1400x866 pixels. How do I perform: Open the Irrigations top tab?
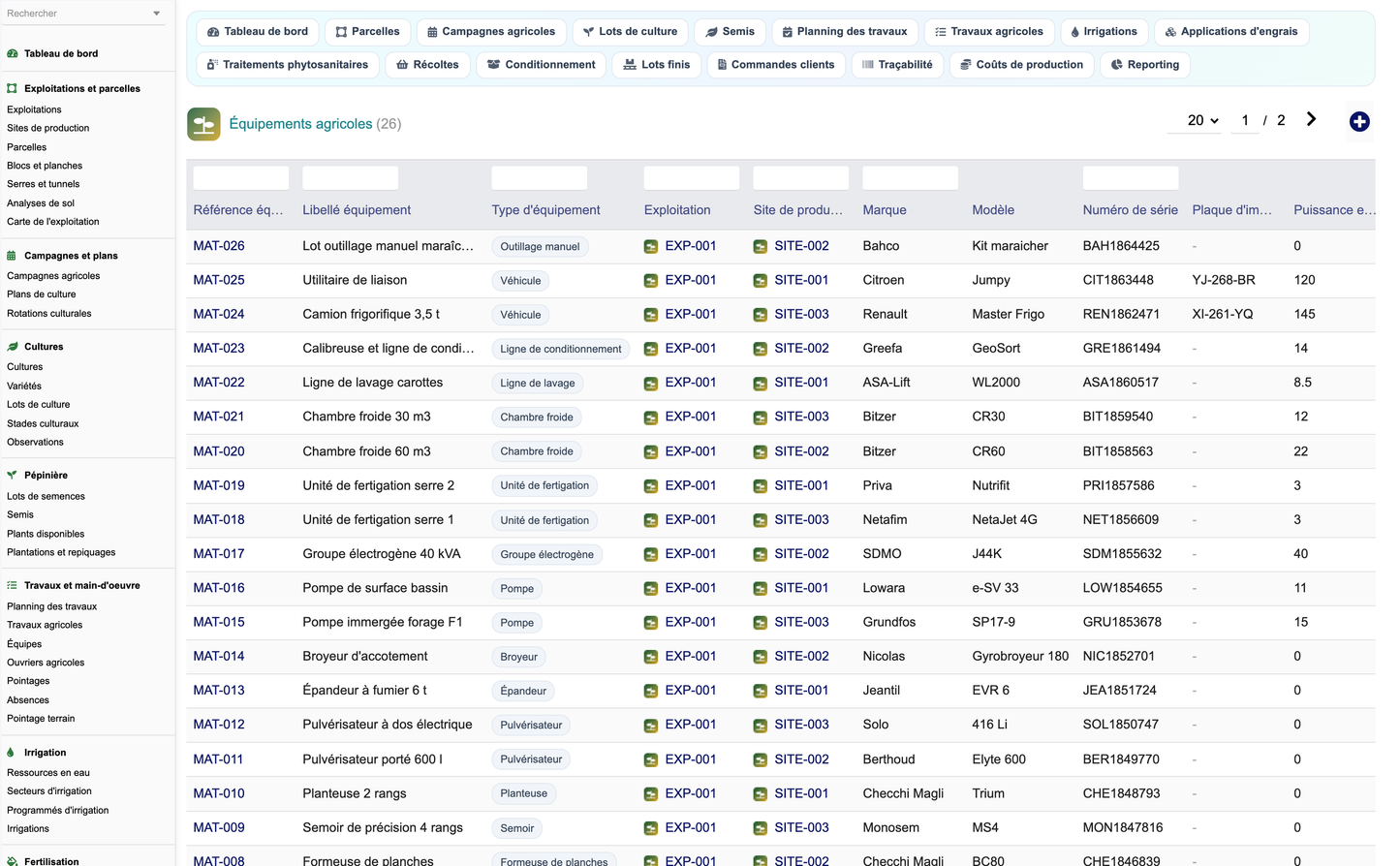(1104, 32)
